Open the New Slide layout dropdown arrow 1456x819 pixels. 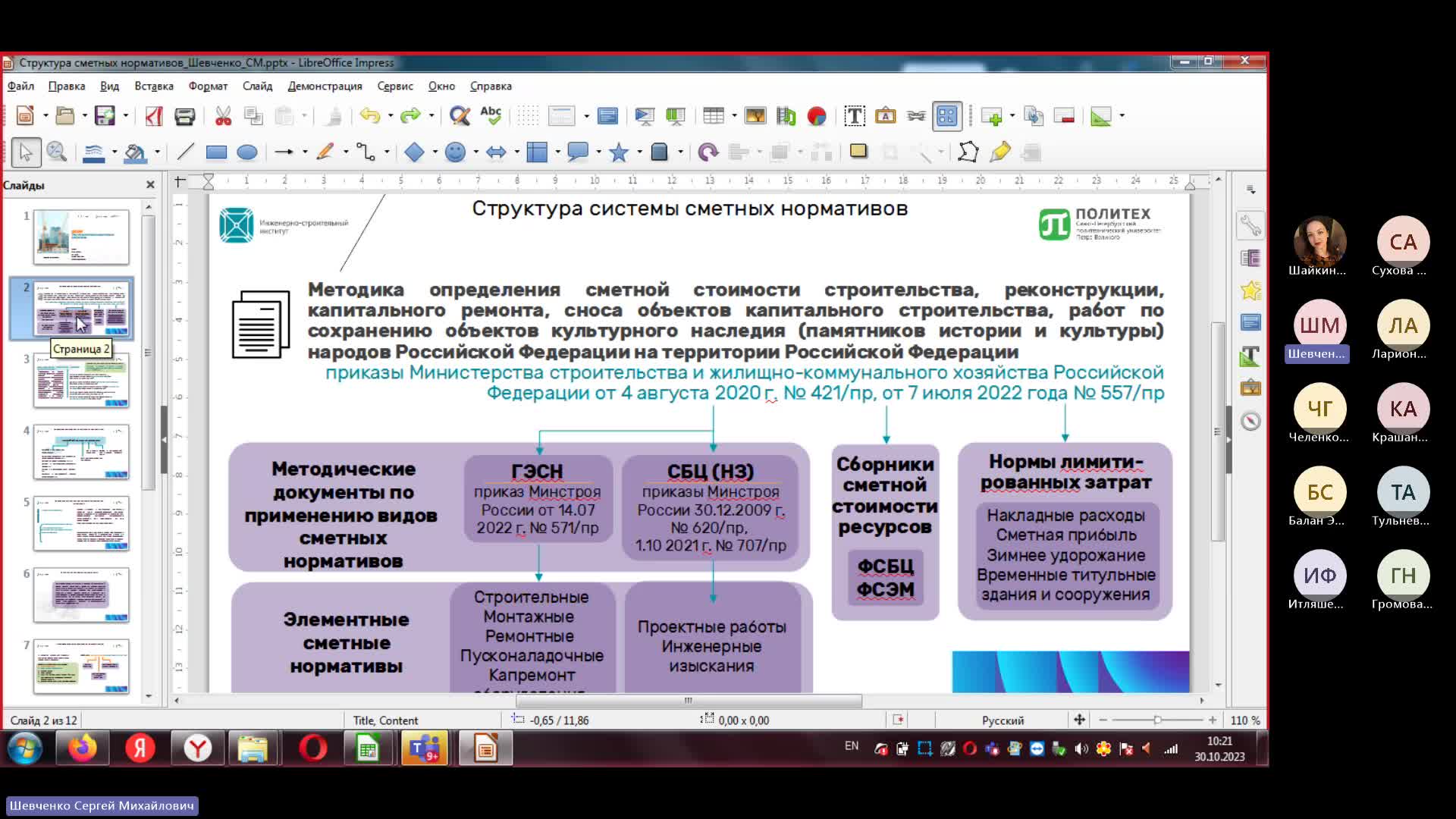tap(1012, 116)
